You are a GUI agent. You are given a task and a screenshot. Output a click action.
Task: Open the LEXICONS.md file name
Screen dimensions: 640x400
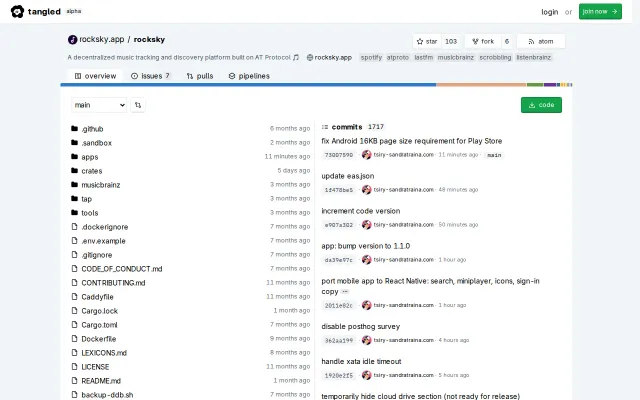click(x=104, y=353)
